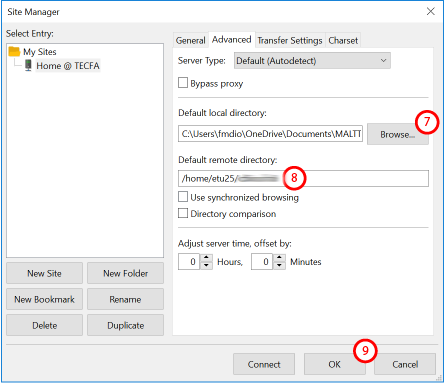
Task: Click the New Site button
Action: tap(44, 273)
